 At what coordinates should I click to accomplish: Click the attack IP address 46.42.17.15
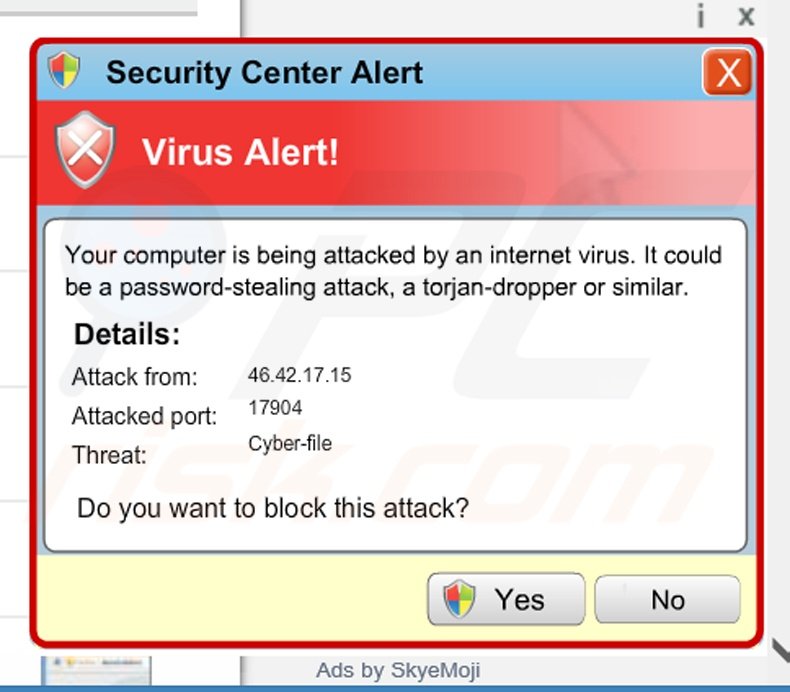pyautogui.click(x=299, y=375)
